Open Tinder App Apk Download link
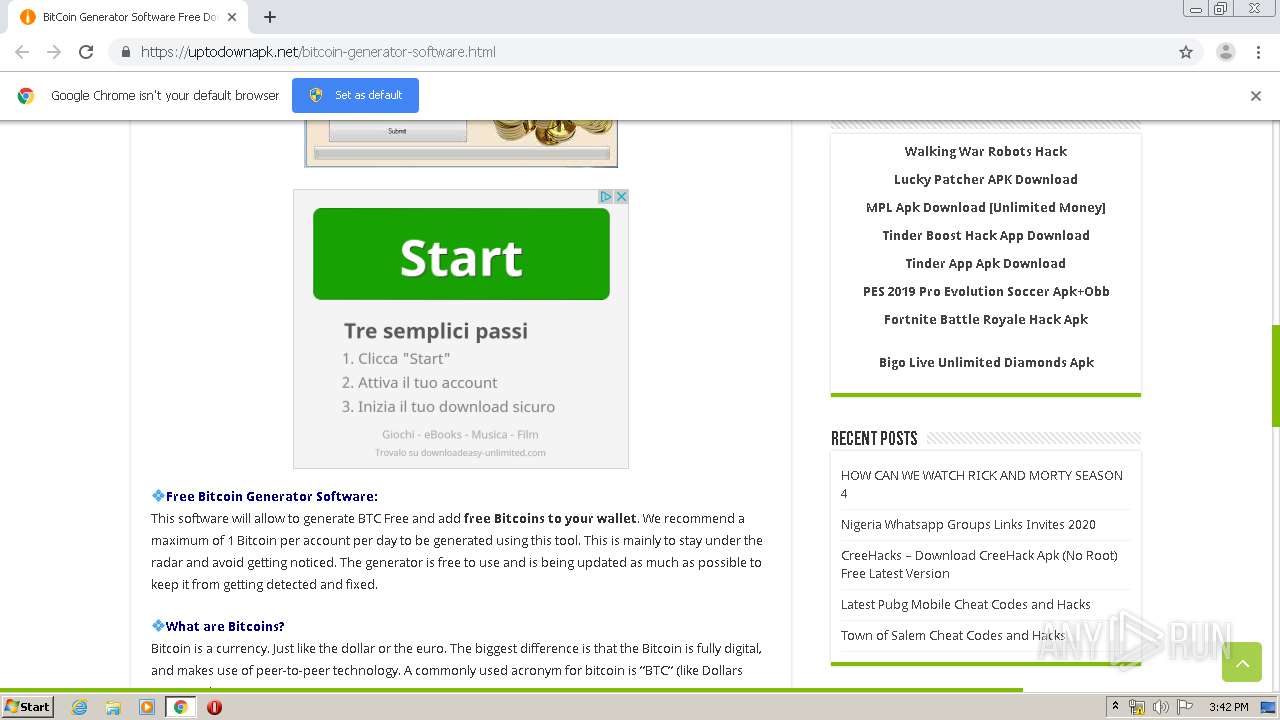Image resolution: width=1280 pixels, height=720 pixels. (x=985, y=263)
